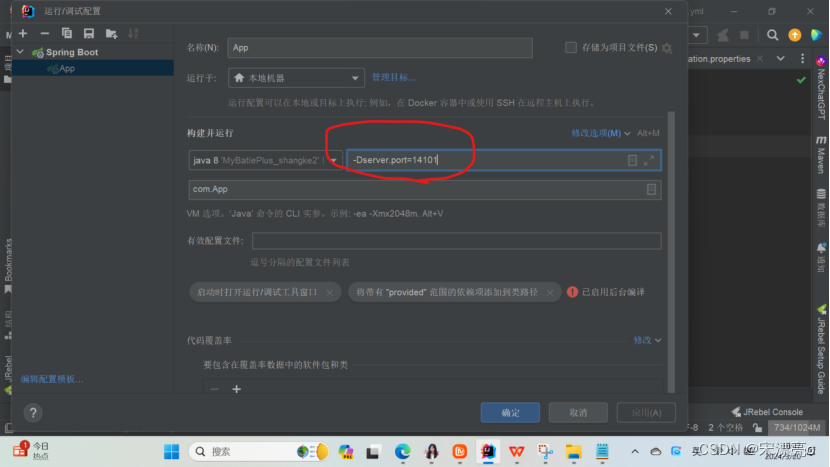Click the background compilation warning icon
830x467 pixels.
coord(572,292)
